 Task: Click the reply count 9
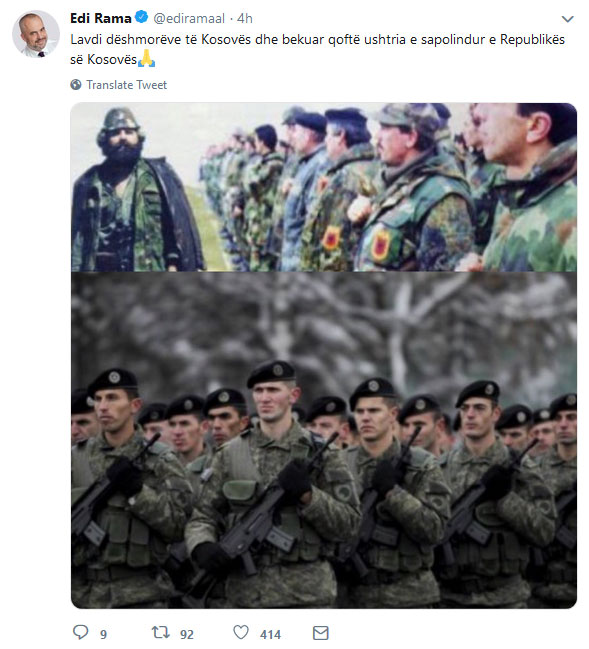(103, 634)
